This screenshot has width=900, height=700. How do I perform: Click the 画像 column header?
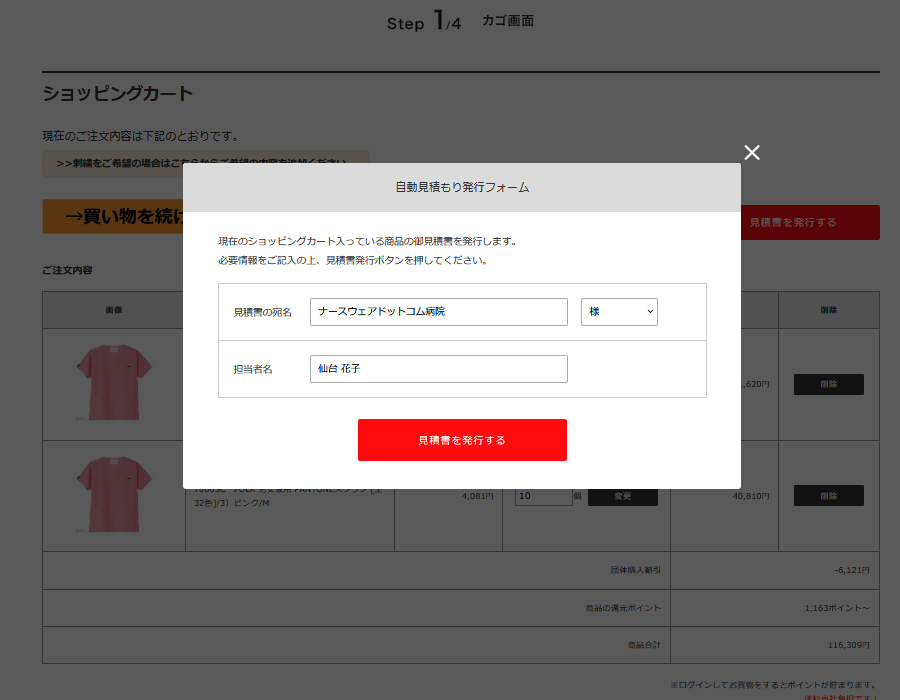114,310
